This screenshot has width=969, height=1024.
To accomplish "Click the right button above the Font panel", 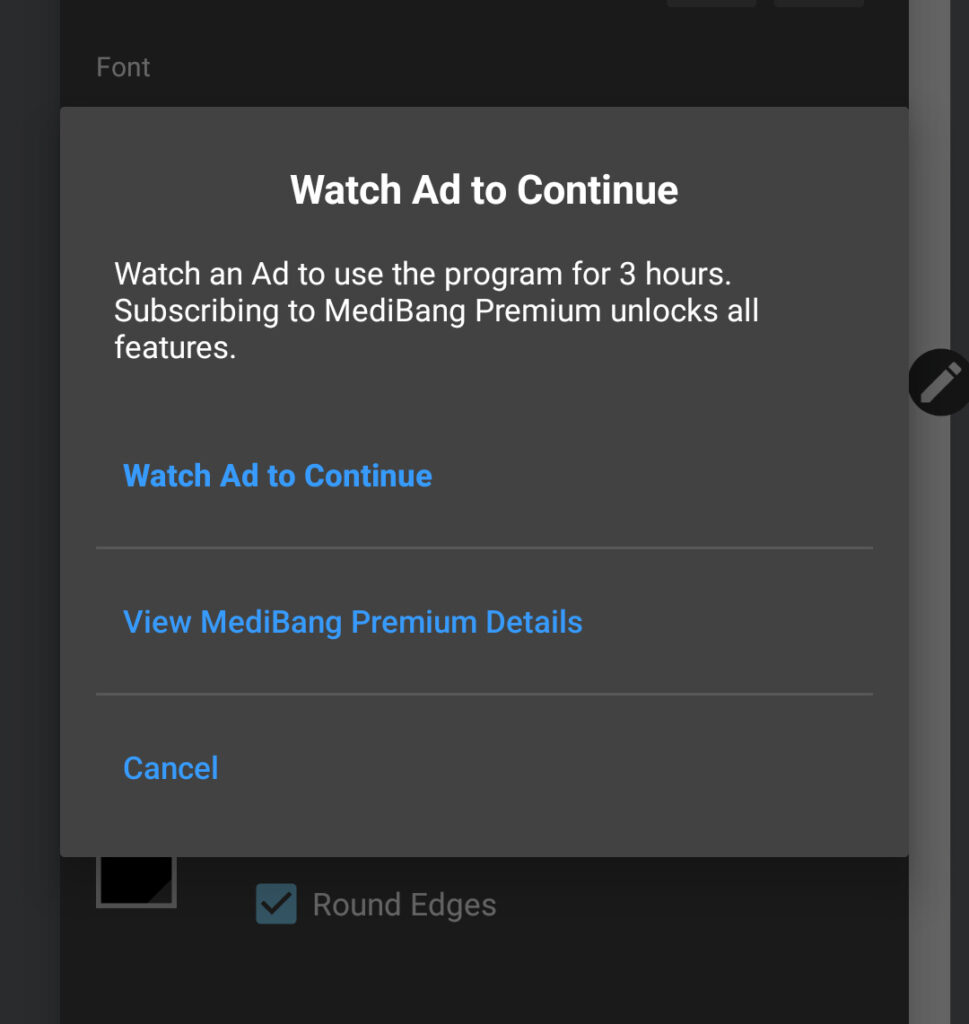I will (x=818, y=5).
